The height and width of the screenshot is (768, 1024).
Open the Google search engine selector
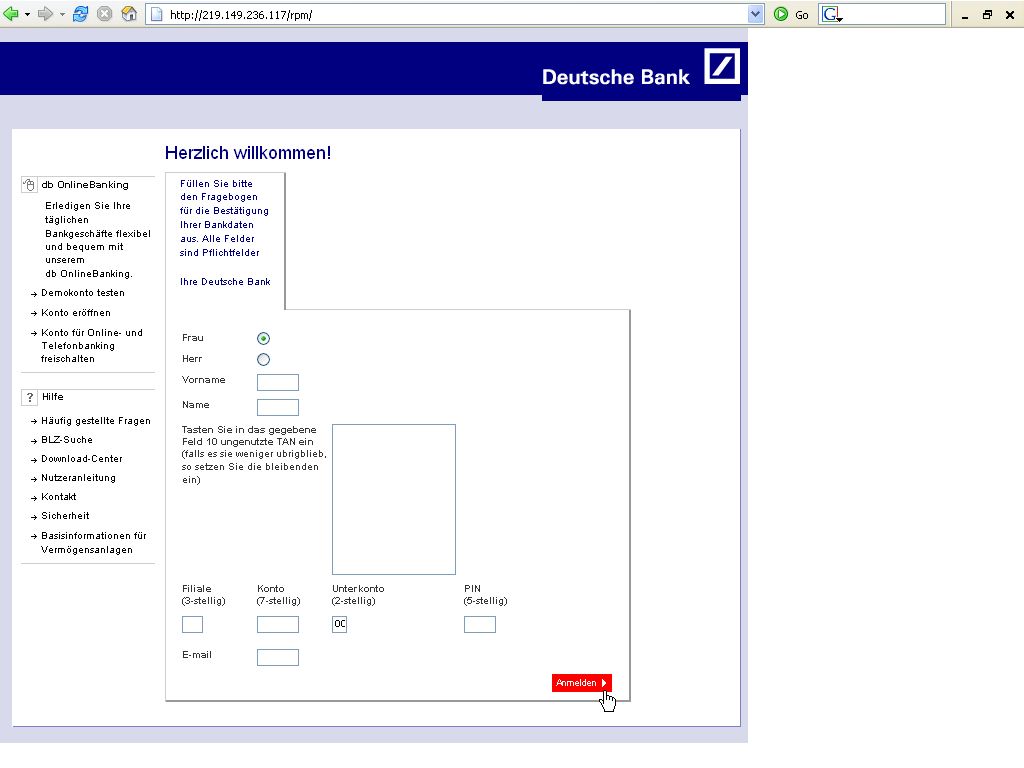[x=832, y=14]
